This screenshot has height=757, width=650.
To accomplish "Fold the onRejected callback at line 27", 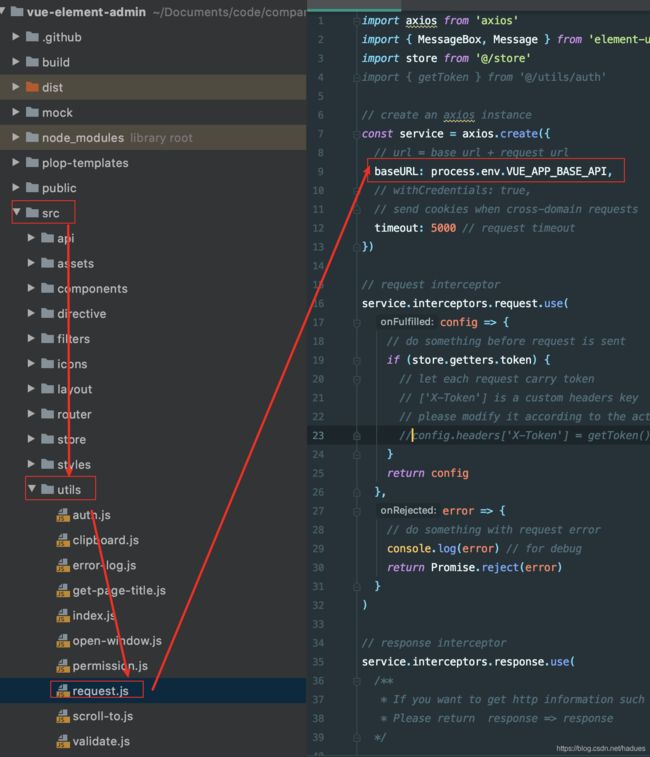I will [x=356, y=511].
